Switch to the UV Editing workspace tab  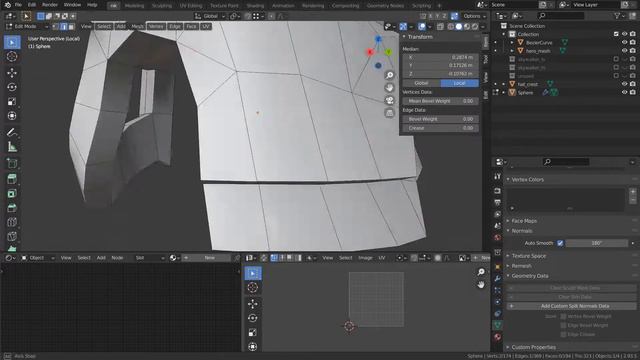[x=191, y=6]
